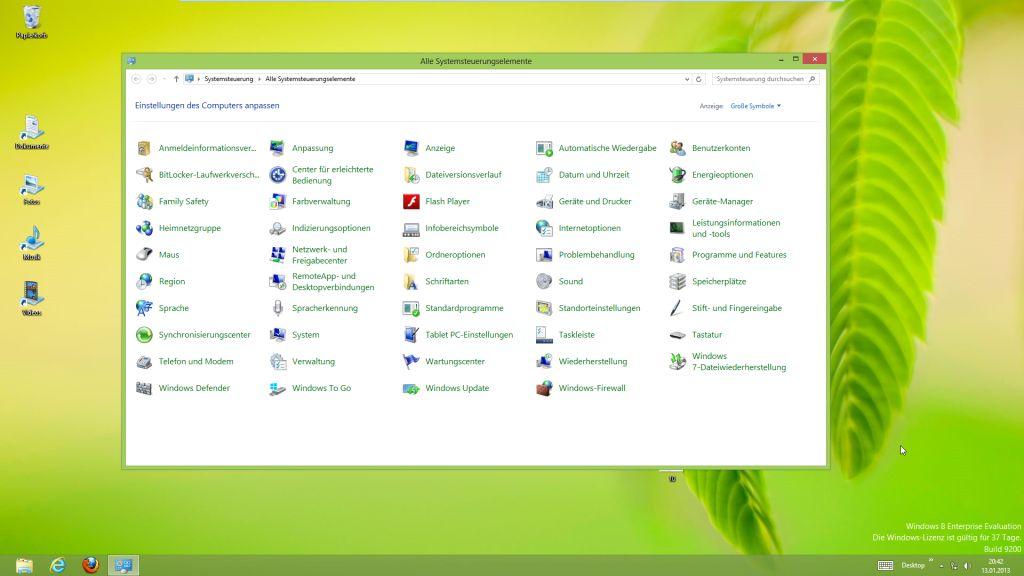Open the Indizierungsoptionen link
Viewport: 1024px width, 576px height.
[x=331, y=229]
